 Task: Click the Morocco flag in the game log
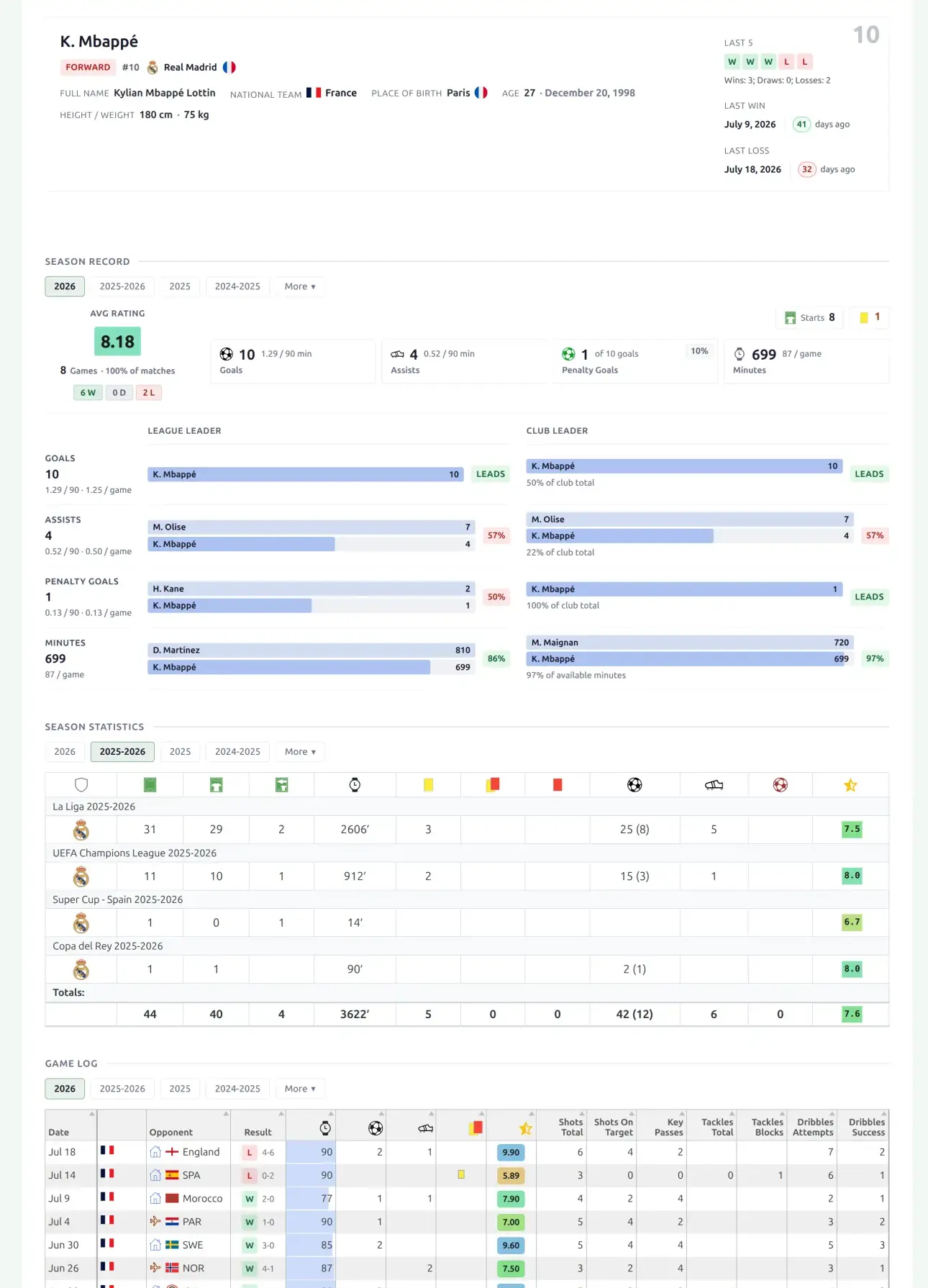tap(172, 1199)
